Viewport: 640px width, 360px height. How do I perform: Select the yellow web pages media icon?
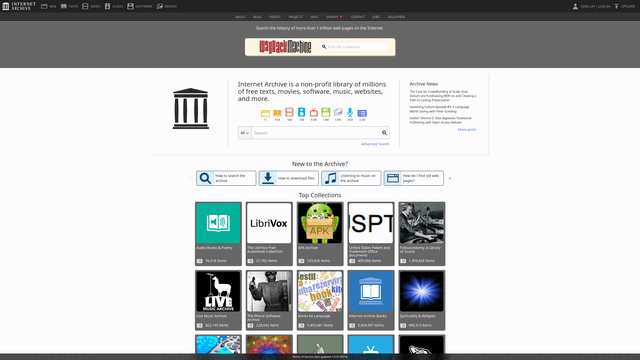(x=265, y=113)
